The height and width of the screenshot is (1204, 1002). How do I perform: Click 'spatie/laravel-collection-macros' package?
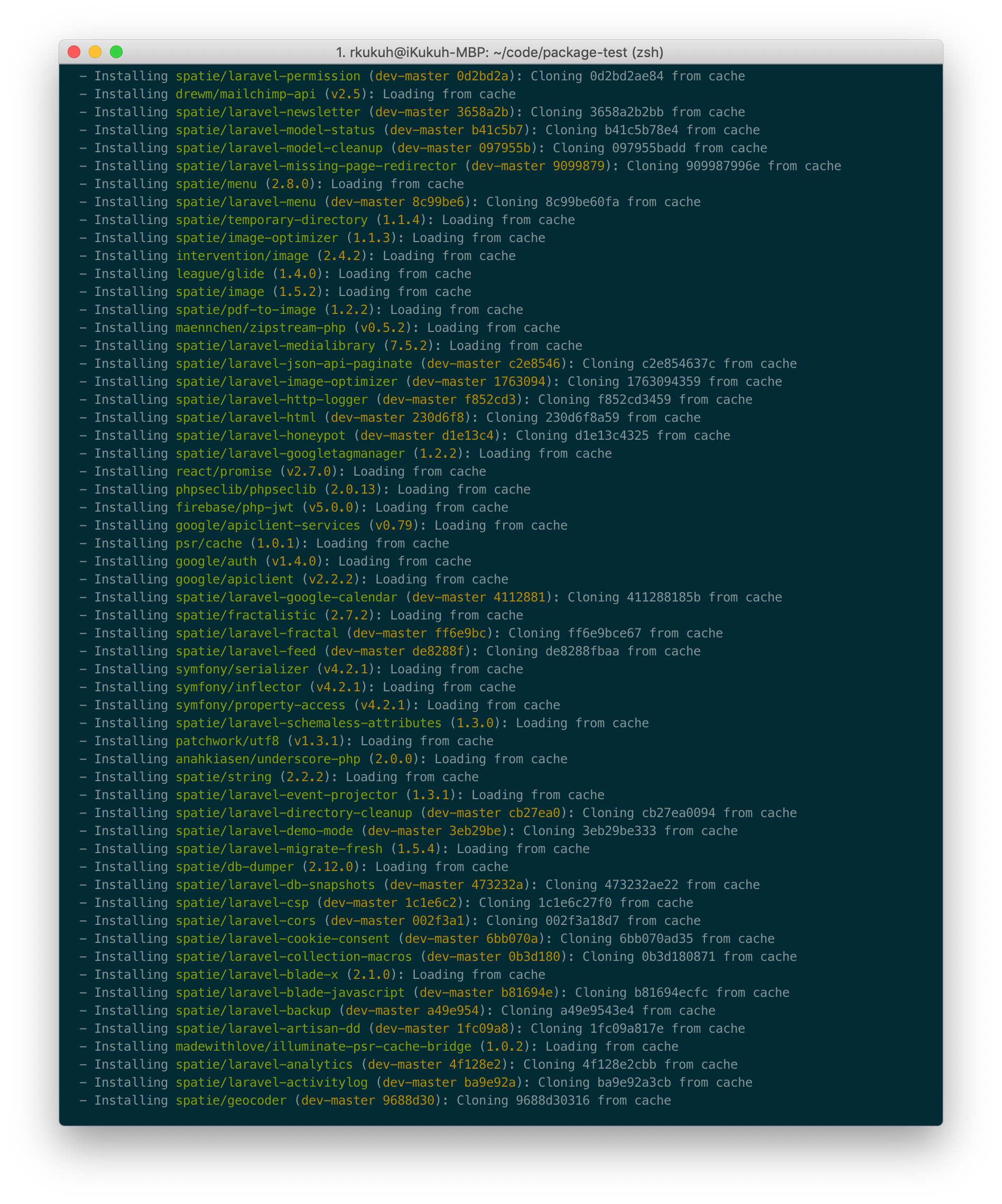[294, 956]
